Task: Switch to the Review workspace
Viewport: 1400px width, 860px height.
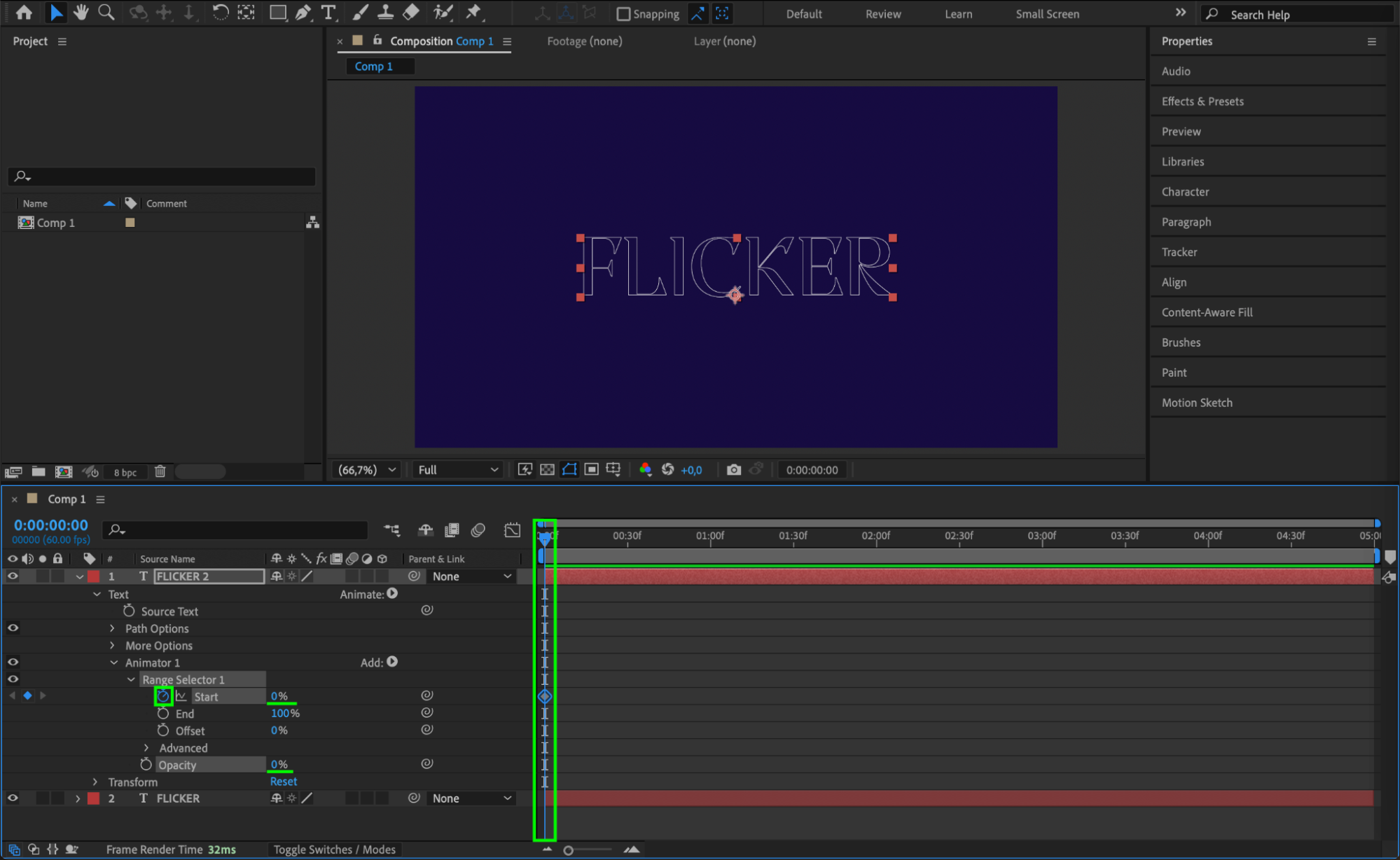Action: pyautogui.click(x=882, y=14)
